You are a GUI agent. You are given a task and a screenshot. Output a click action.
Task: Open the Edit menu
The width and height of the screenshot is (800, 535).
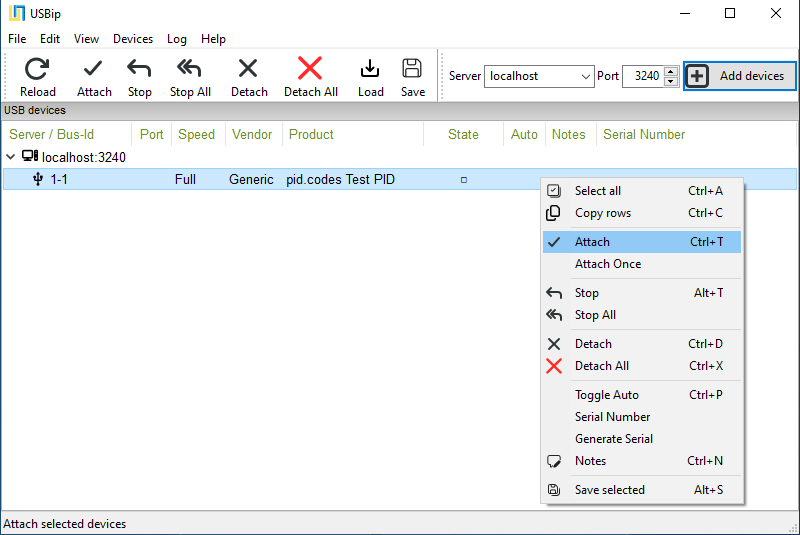tap(50, 39)
